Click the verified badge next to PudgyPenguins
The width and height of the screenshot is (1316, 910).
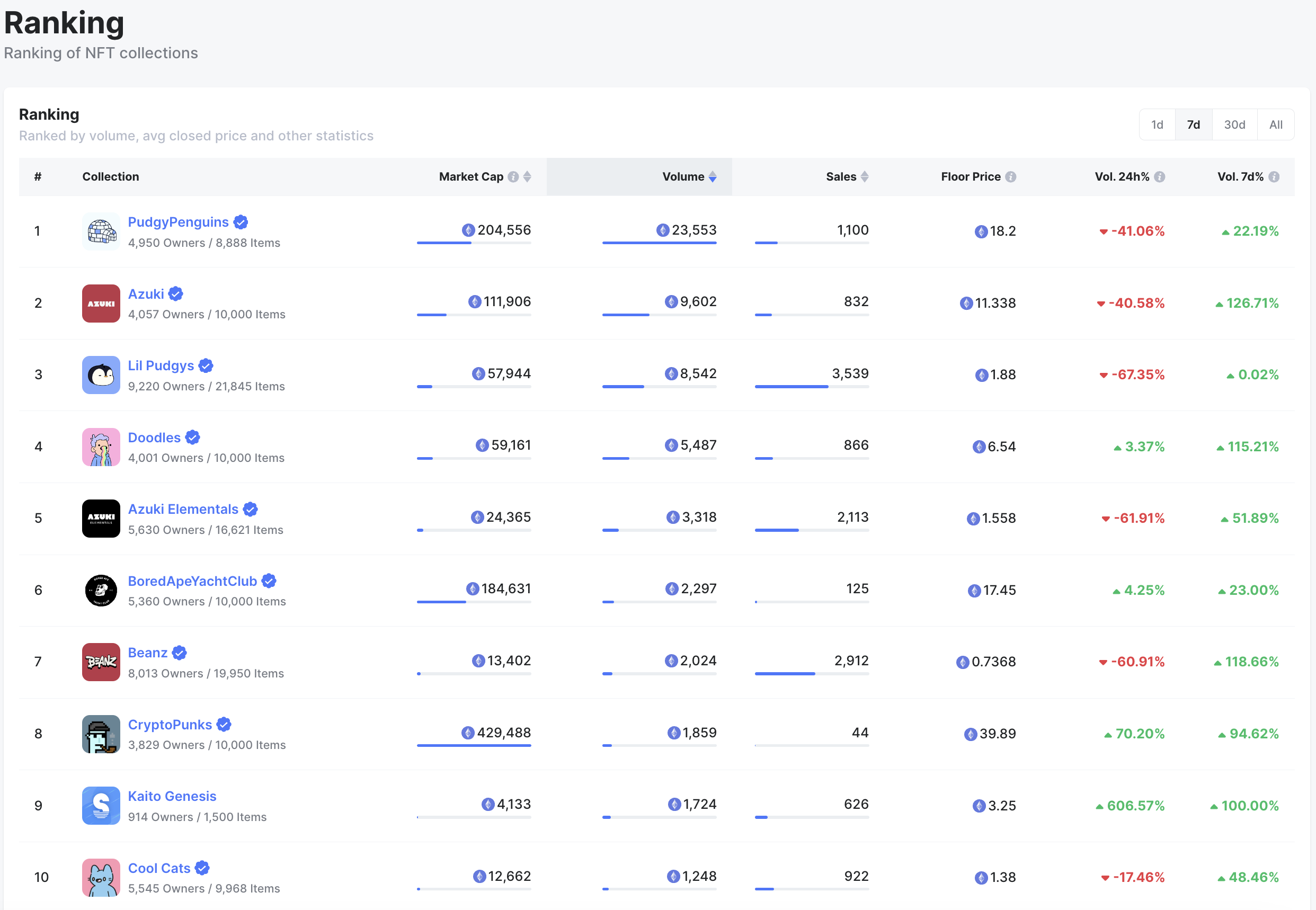tap(241, 222)
